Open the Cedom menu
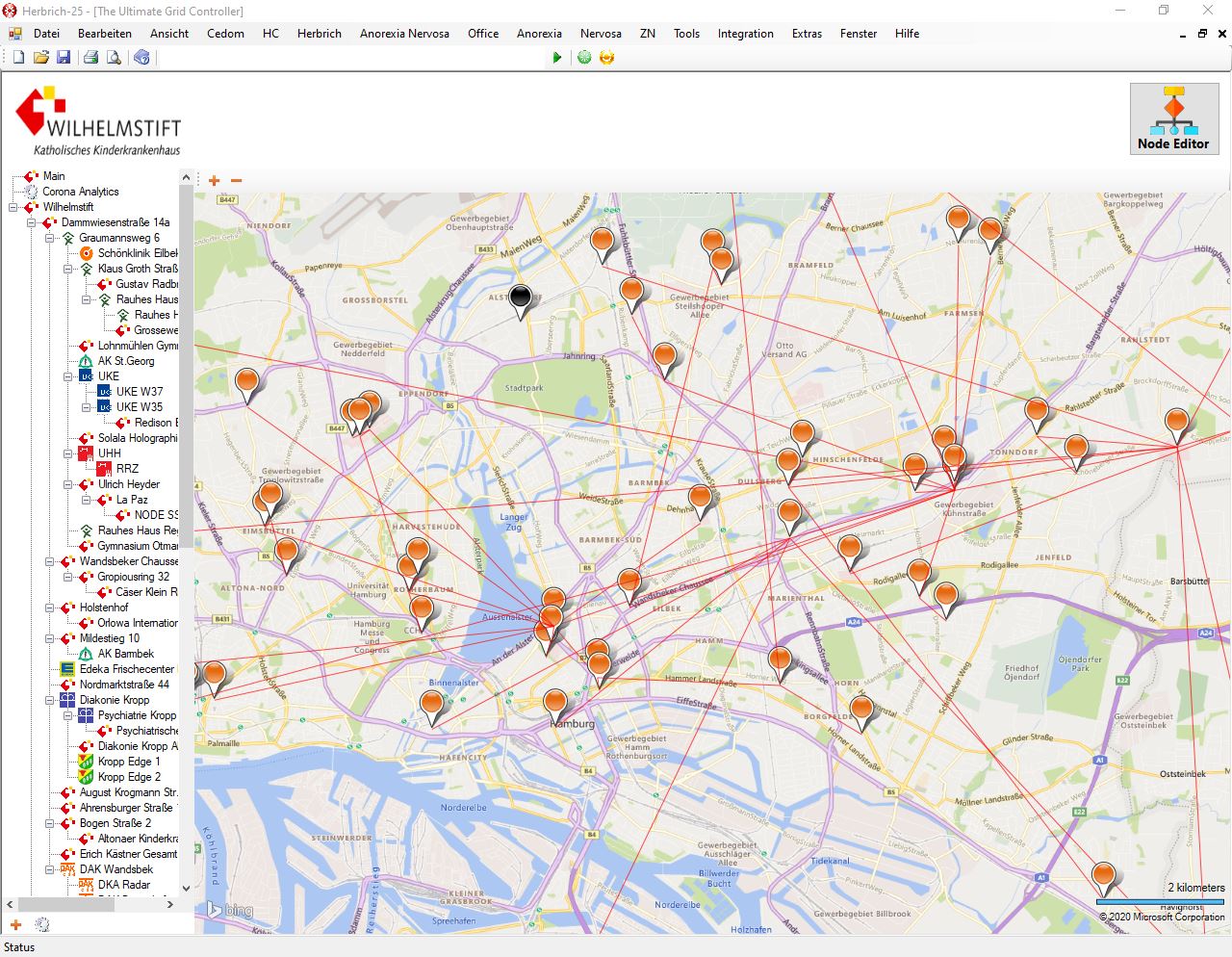 click(x=225, y=34)
